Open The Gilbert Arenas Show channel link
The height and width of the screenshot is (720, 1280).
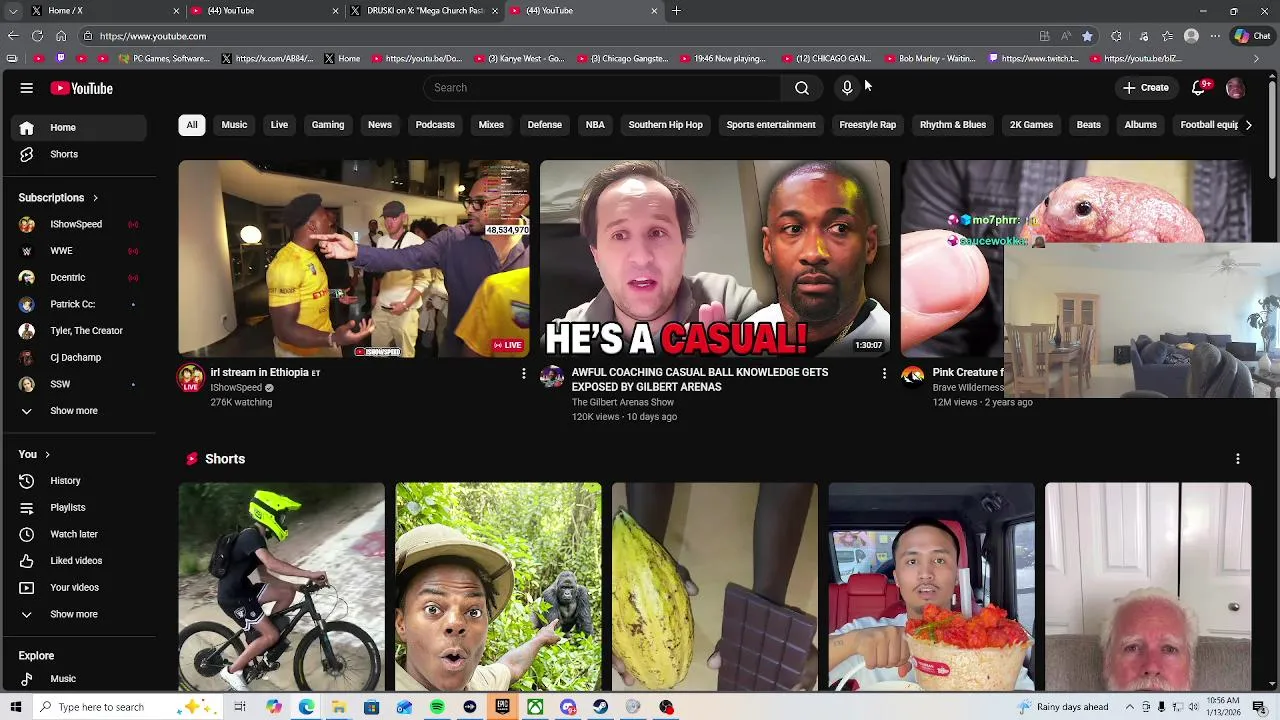pyautogui.click(x=622, y=402)
